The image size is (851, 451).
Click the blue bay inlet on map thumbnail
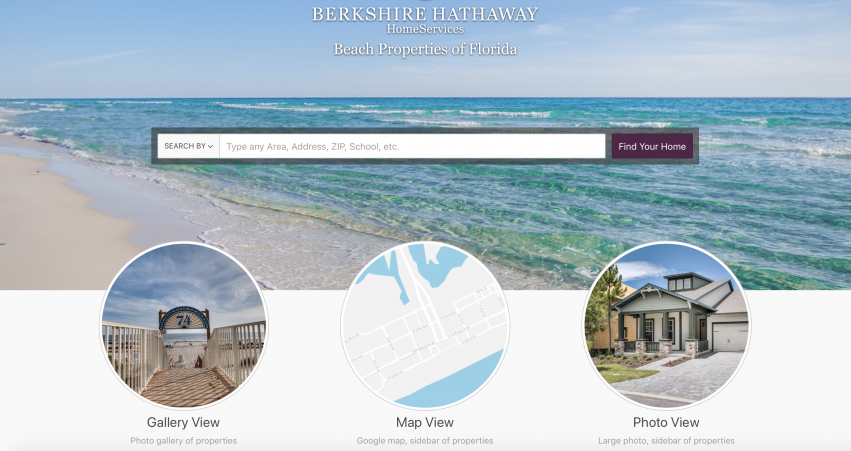point(437,262)
